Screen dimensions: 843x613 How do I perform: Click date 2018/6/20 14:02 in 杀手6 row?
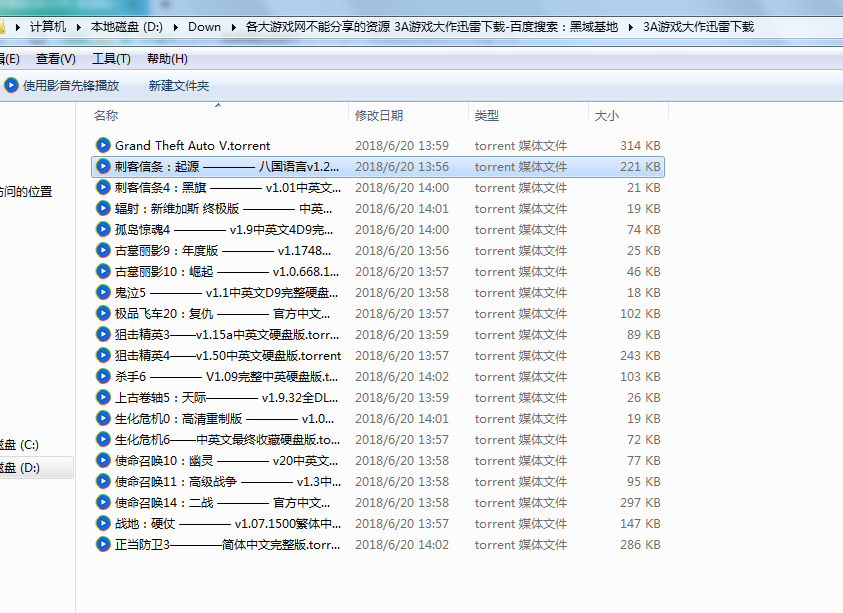(x=402, y=376)
